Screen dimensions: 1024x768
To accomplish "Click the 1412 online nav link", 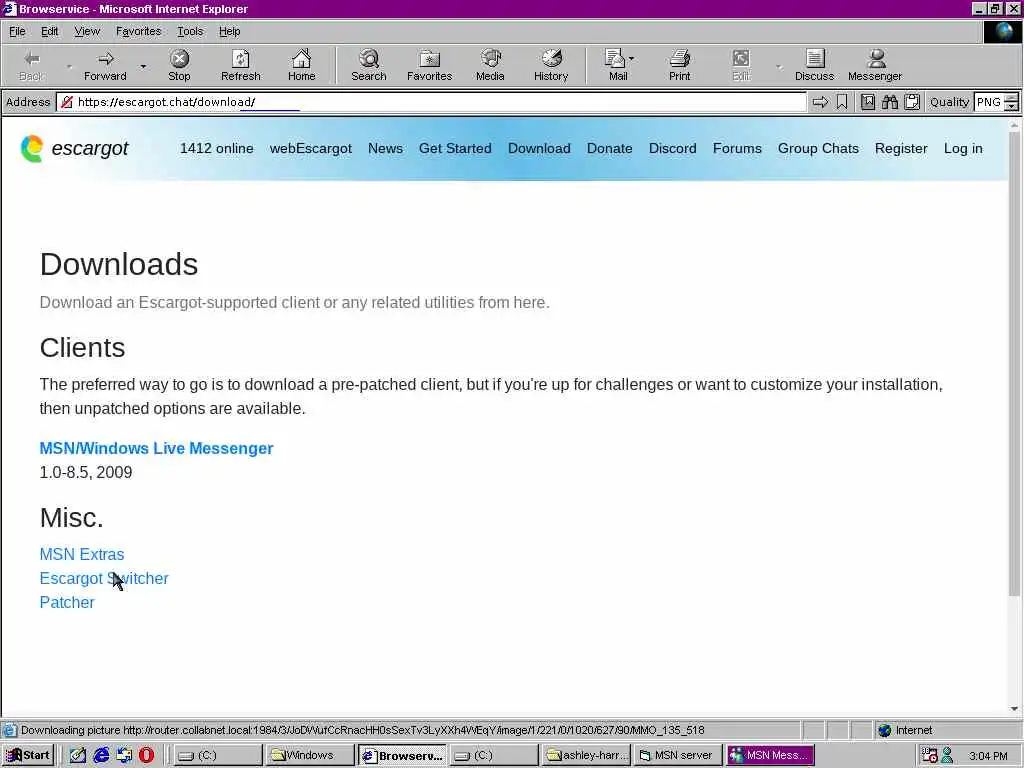I will [x=216, y=148].
